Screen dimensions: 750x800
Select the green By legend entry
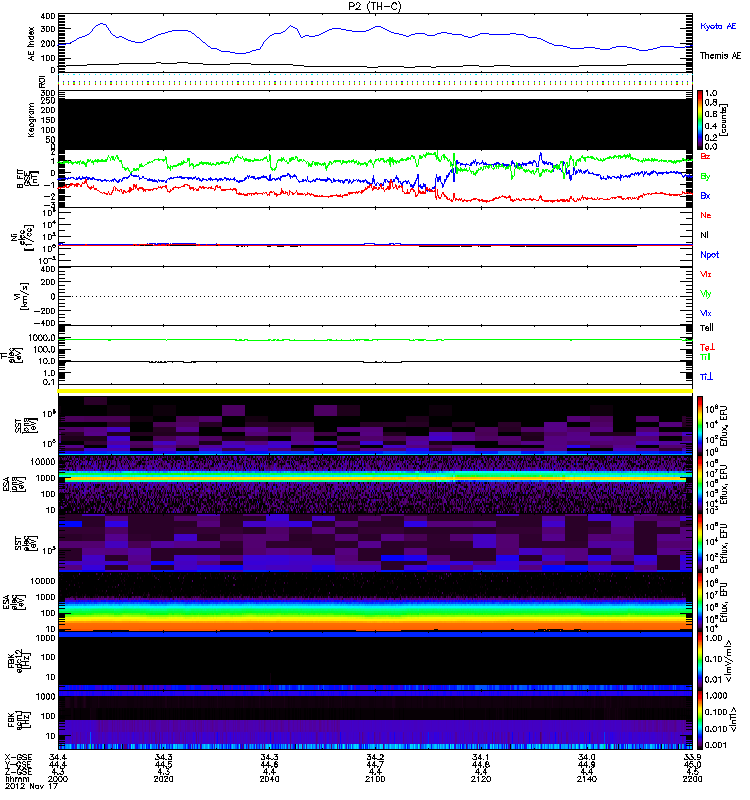pyautogui.click(x=706, y=176)
